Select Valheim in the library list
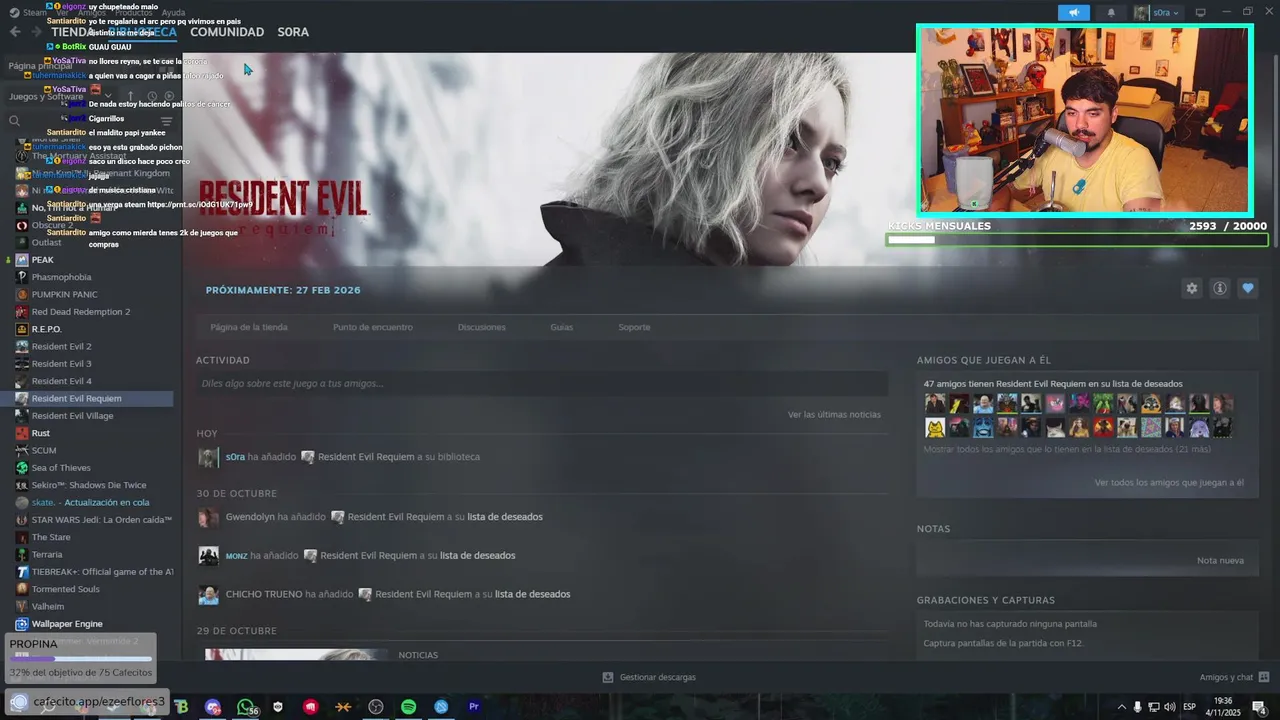The image size is (1280, 720). click(x=47, y=606)
